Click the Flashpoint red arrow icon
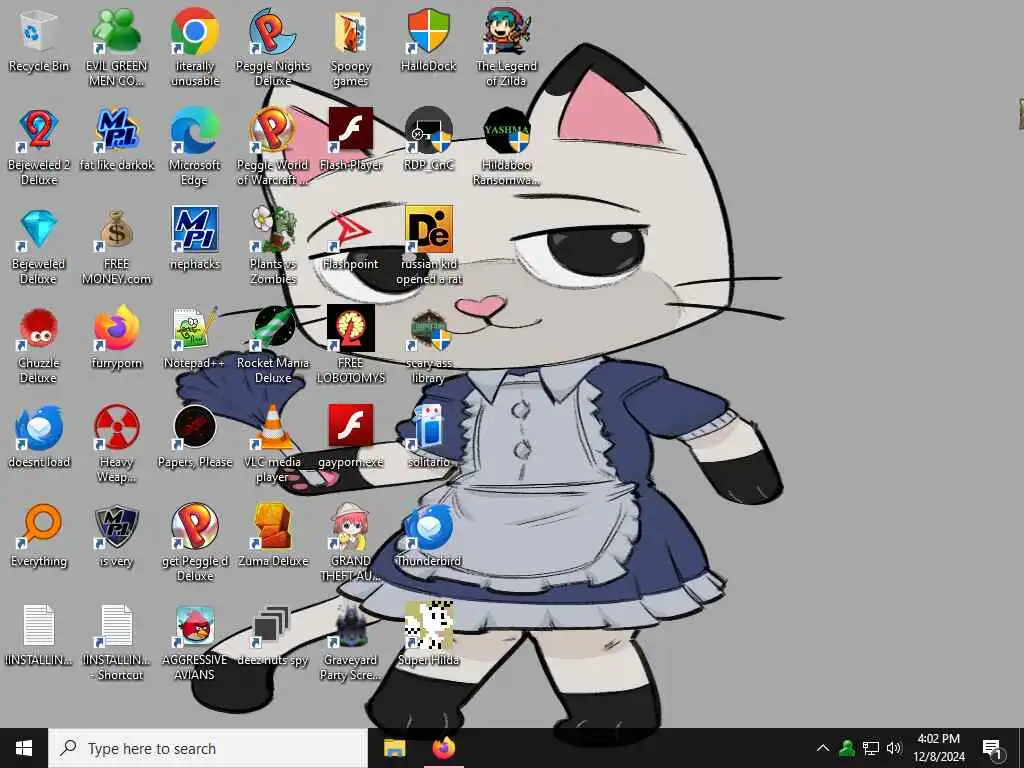1024x768 pixels. coord(351,230)
